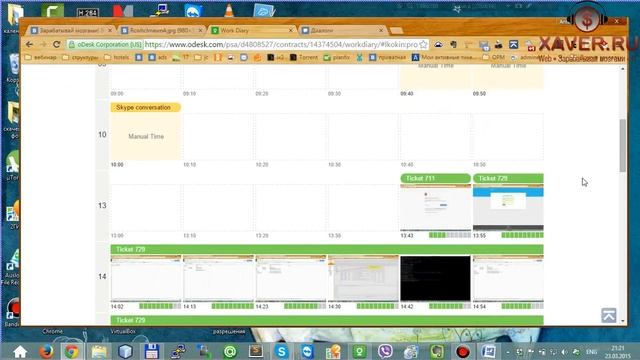Click the Ticket 729 label above 13:55
The height and width of the screenshot is (360, 640).
[508, 178]
